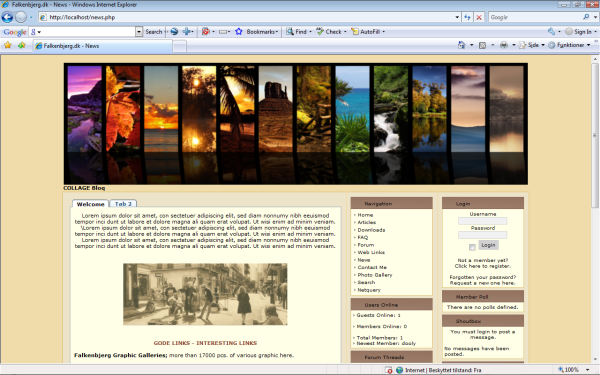Click the browser Back arrow button
Viewport: 600px width, 375px height.
(x=7, y=17)
